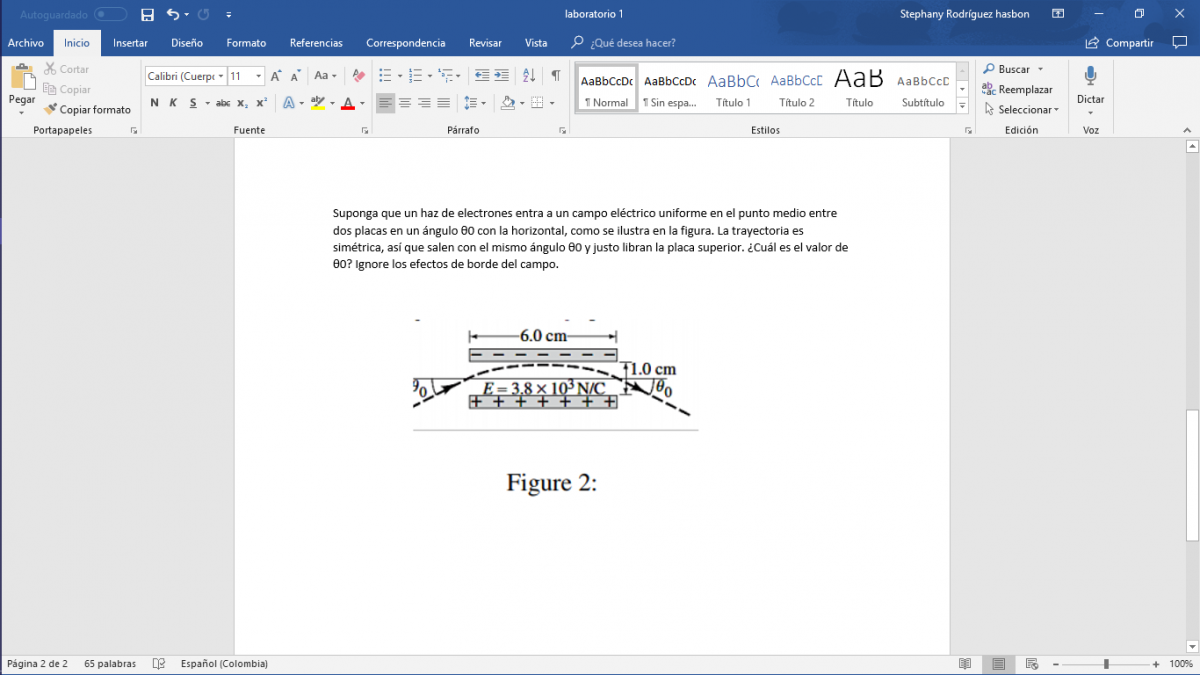Screen dimensions: 1200x675
Task: Center-align the paragraph text
Action: point(405,103)
